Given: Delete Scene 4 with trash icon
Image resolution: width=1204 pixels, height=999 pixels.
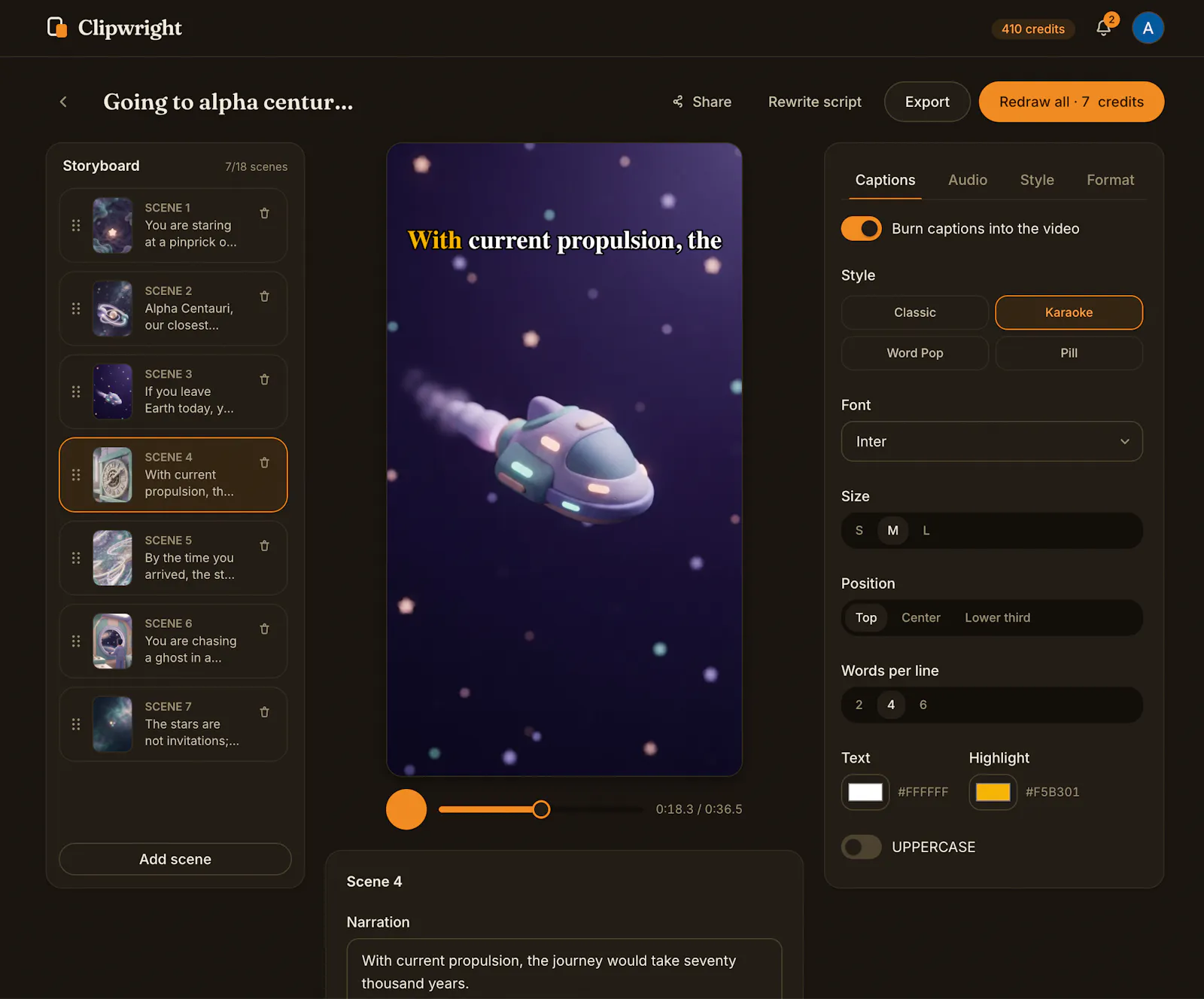Looking at the screenshot, I should 264,463.
